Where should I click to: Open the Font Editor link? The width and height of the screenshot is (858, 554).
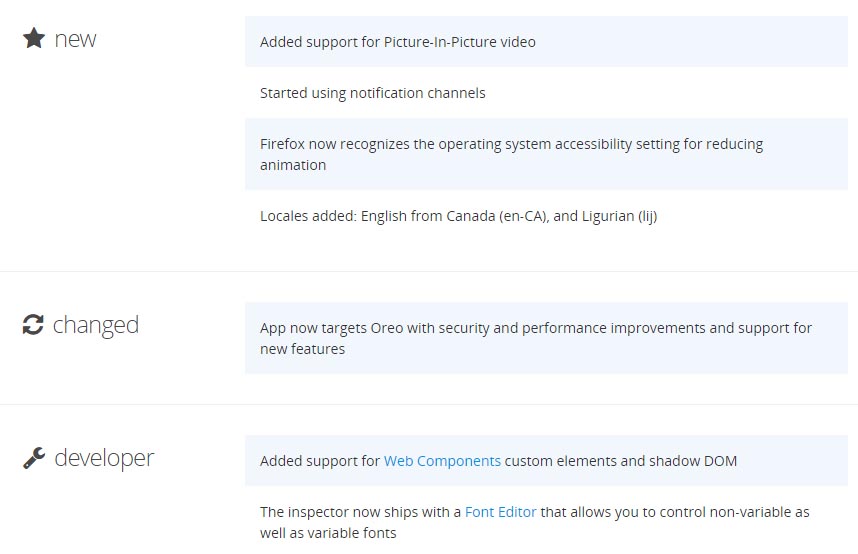[500, 512]
